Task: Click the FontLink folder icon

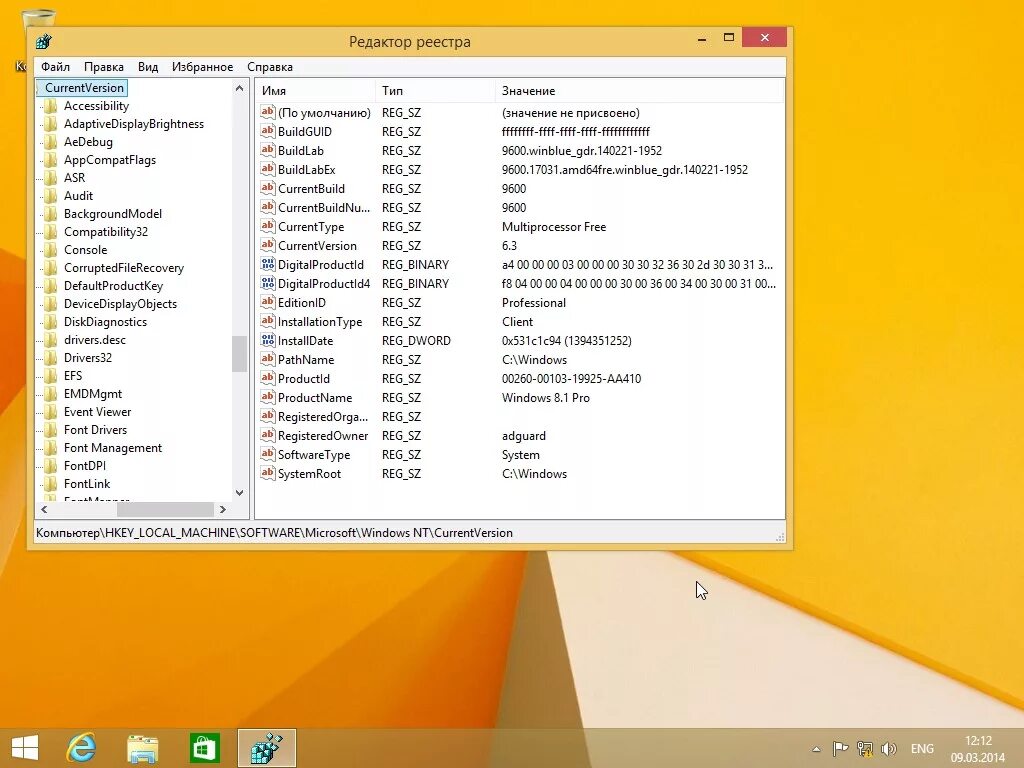Action: click(x=50, y=484)
